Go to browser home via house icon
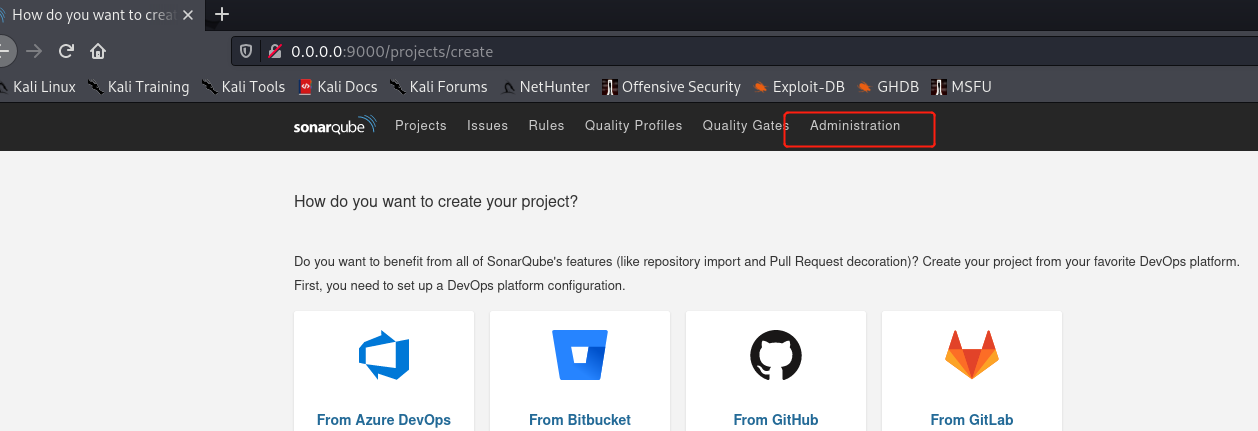1258x431 pixels. click(x=98, y=51)
